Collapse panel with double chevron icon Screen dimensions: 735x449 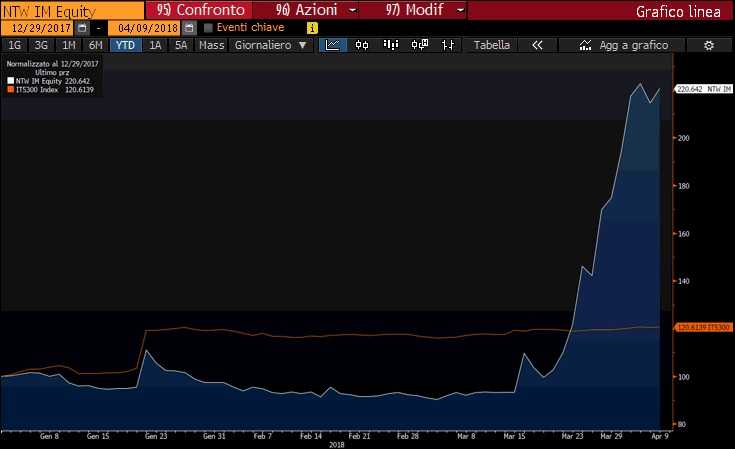click(537, 46)
